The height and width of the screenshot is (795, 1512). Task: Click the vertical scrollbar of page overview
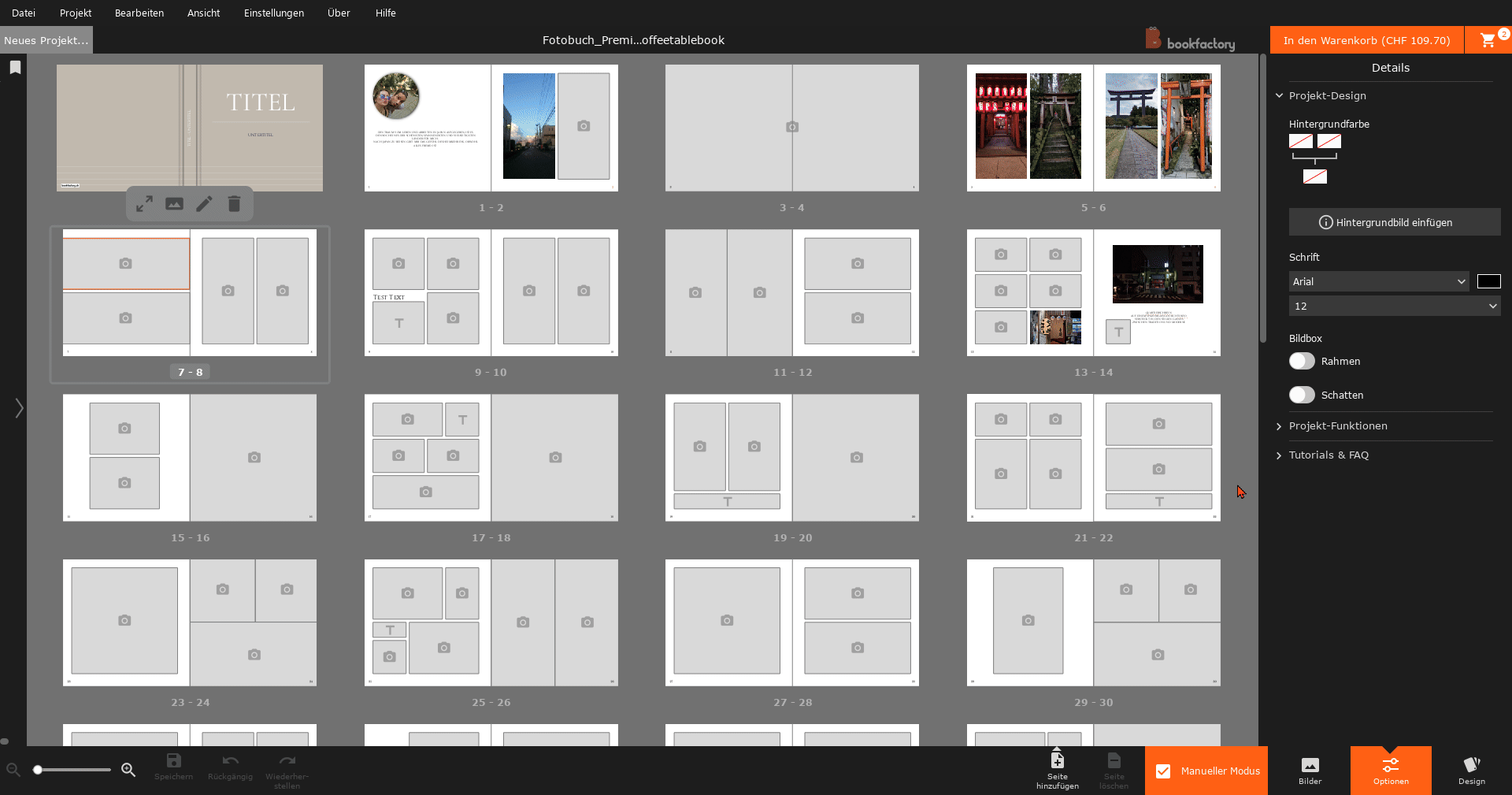tap(1263, 197)
